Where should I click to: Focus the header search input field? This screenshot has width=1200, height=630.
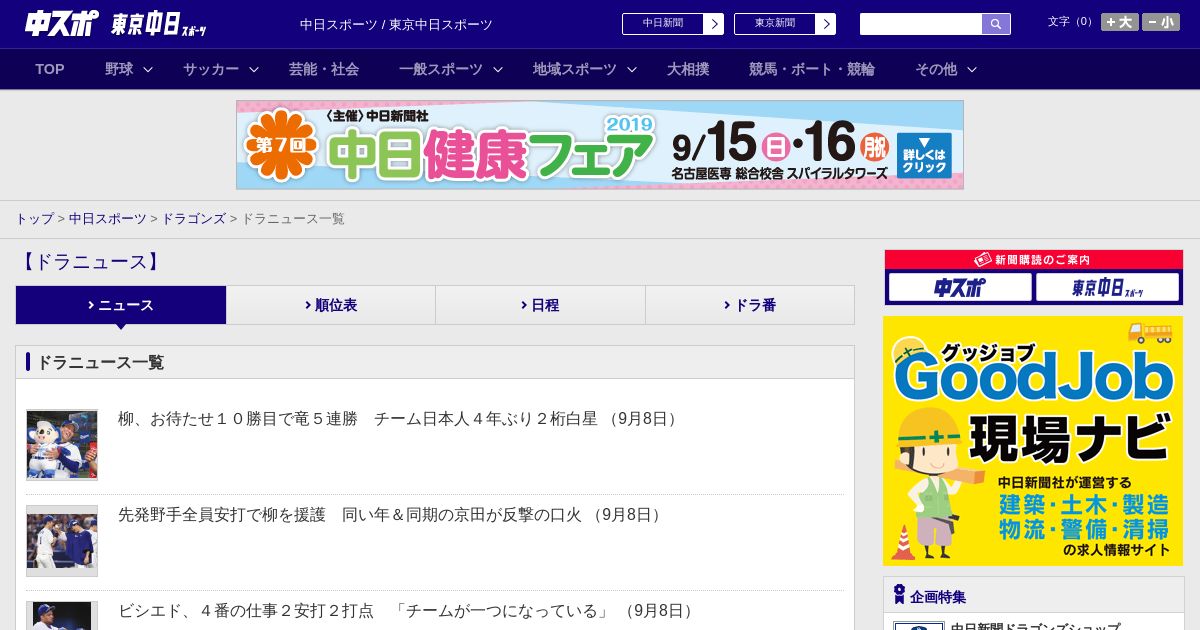(921, 24)
